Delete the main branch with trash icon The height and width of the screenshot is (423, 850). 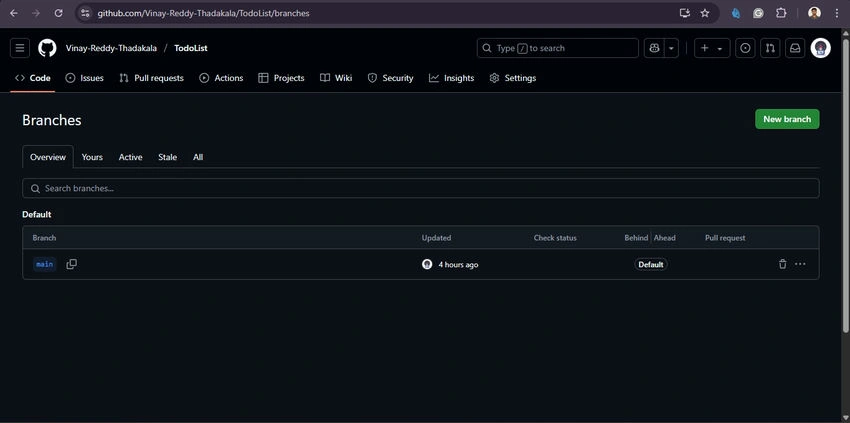coord(782,264)
